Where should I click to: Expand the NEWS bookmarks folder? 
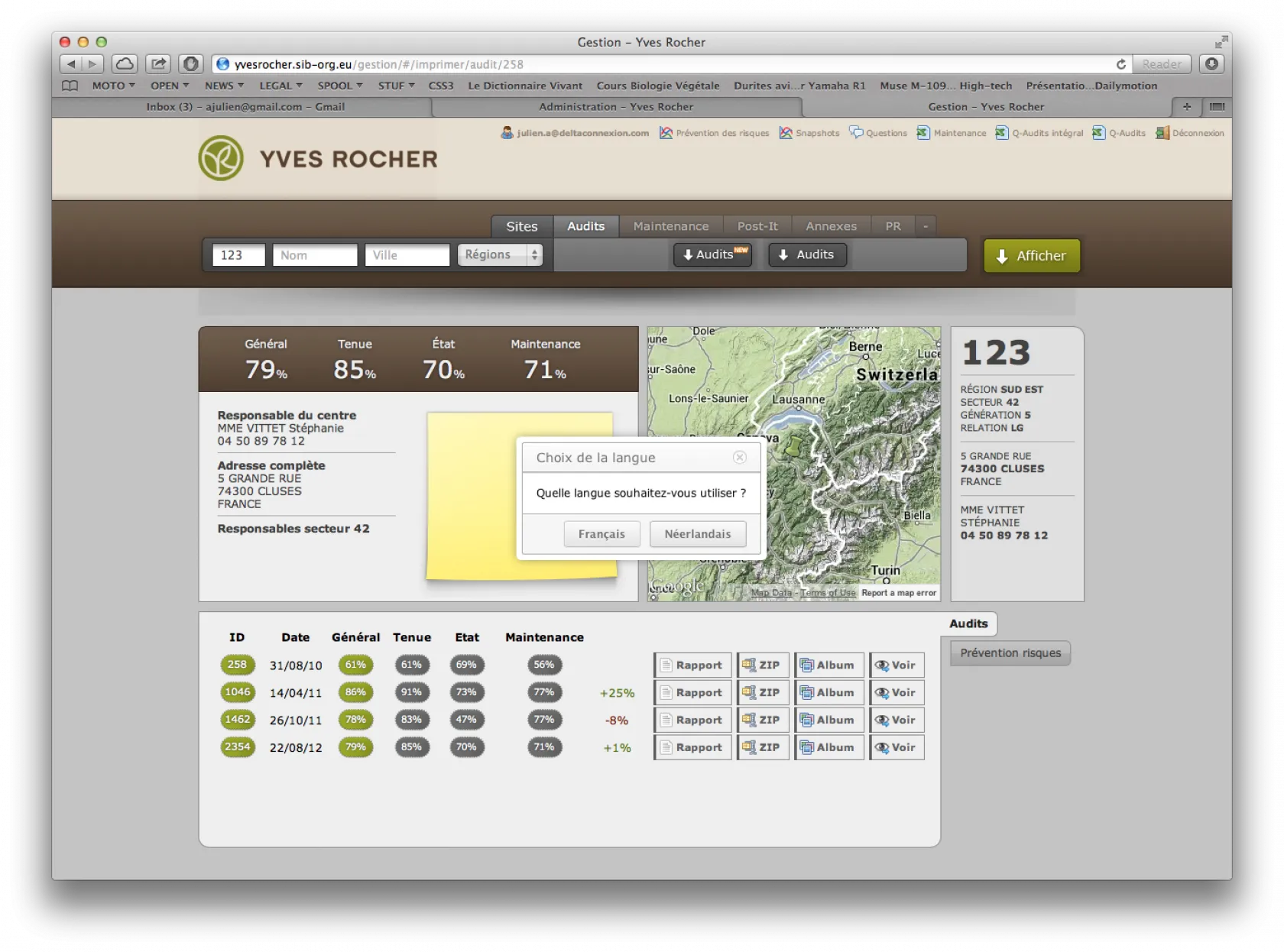224,86
